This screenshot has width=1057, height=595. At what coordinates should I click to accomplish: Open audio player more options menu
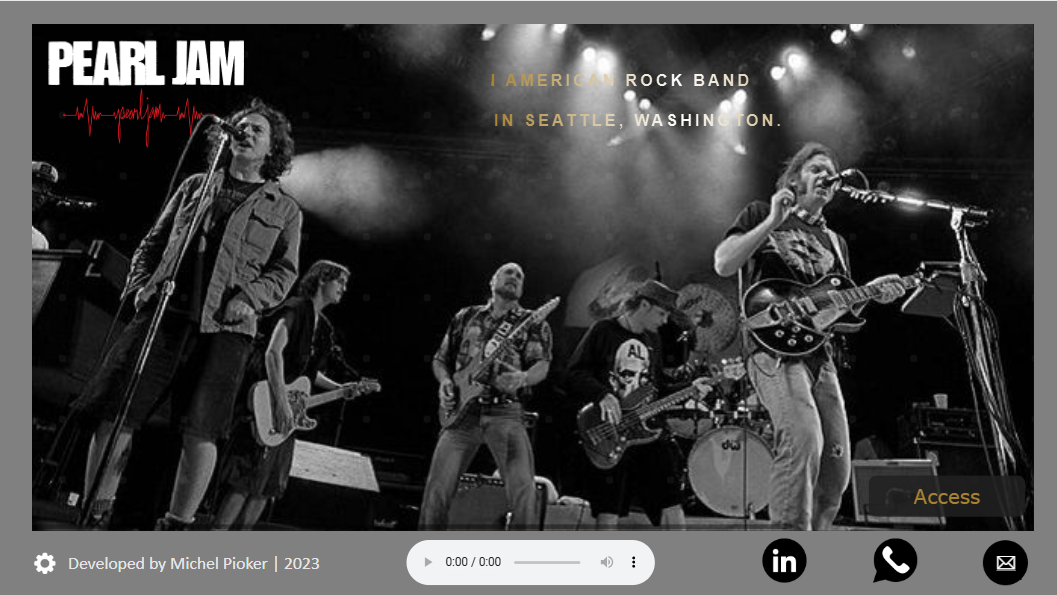(633, 562)
